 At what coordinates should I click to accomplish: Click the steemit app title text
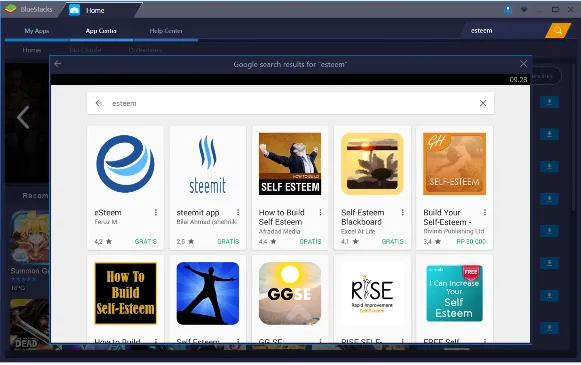pyautogui.click(x=198, y=213)
